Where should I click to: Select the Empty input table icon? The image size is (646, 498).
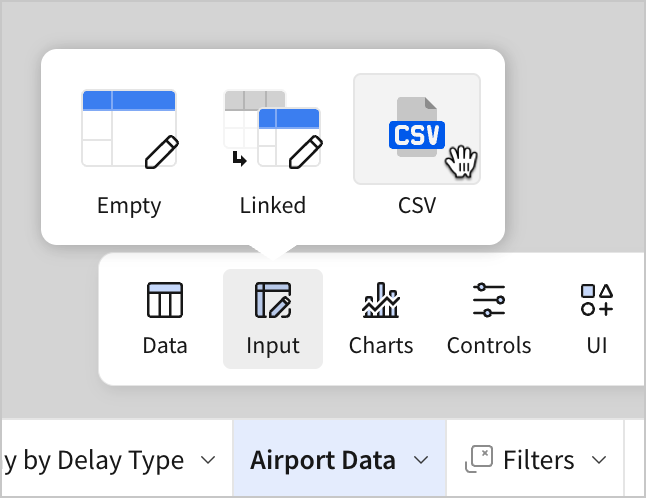129,129
